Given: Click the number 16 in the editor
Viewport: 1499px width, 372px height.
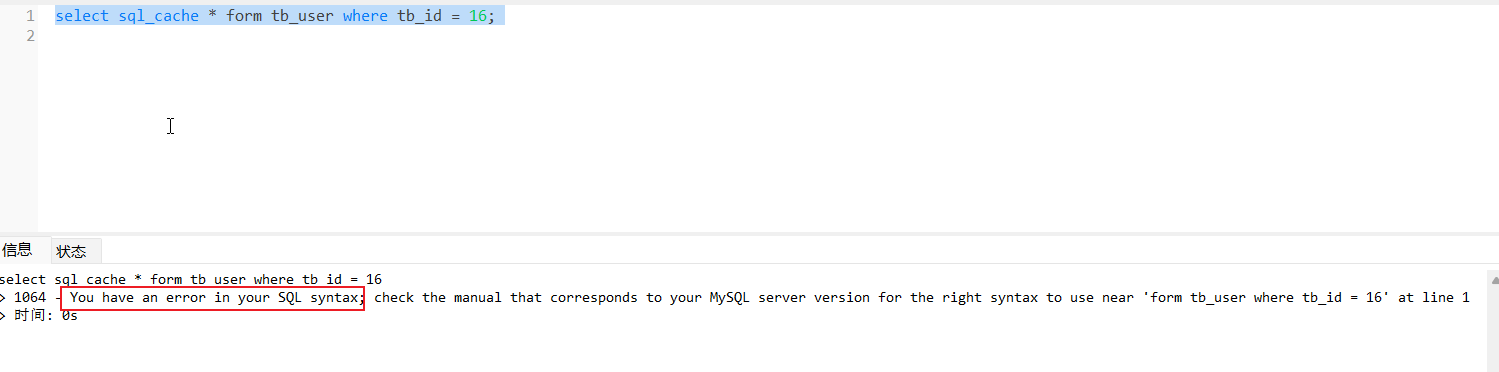Looking at the screenshot, I should (478, 16).
